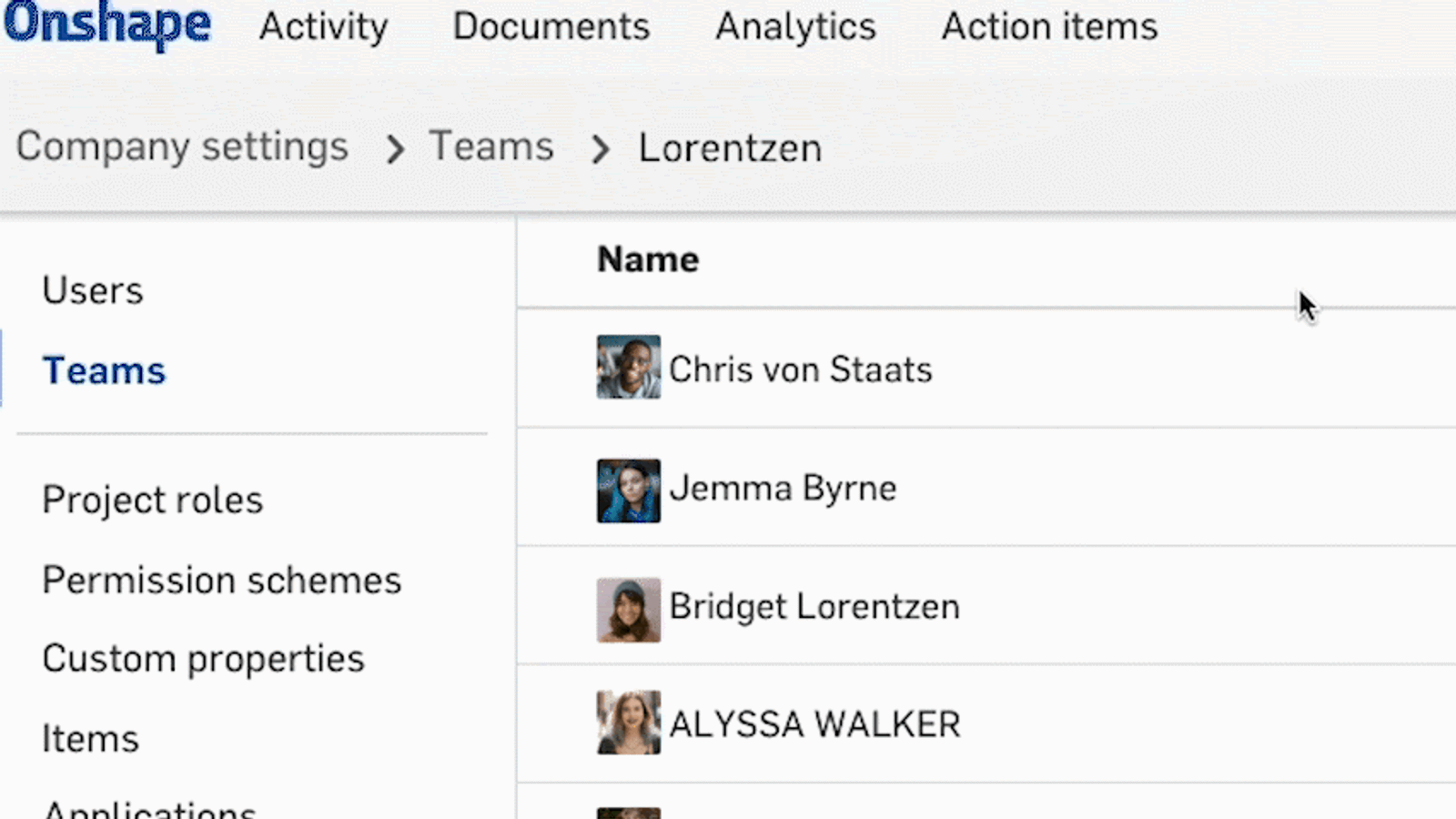Image resolution: width=1456 pixels, height=819 pixels.
Task: Click the Onshape logo
Action: pos(106,25)
